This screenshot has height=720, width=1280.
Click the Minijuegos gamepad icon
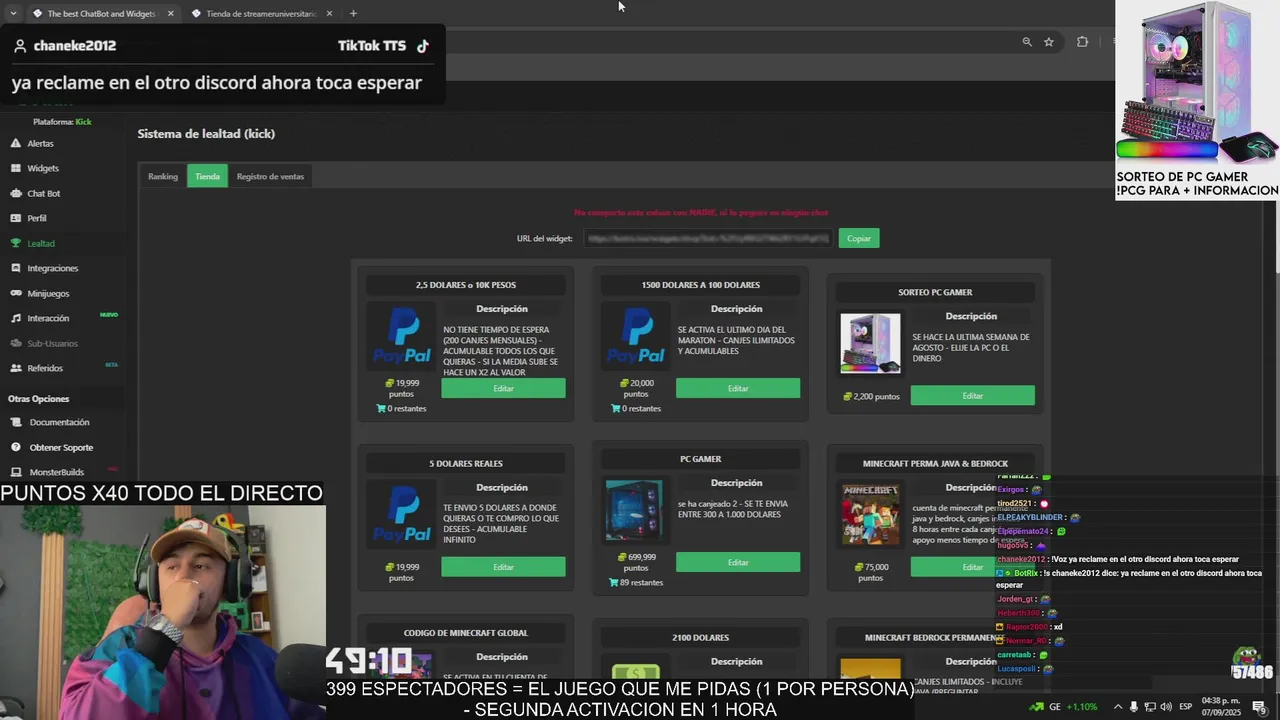coord(16,293)
